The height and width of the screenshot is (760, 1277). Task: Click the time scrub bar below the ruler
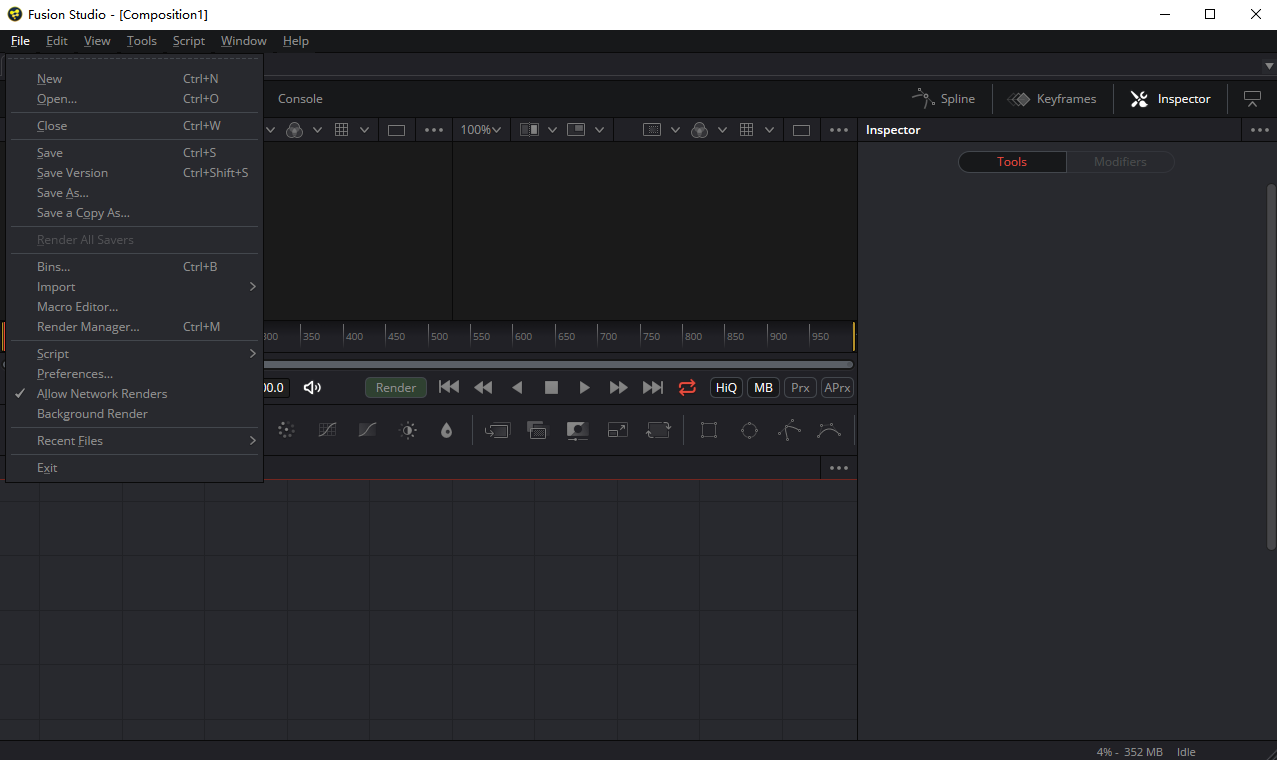click(x=558, y=365)
